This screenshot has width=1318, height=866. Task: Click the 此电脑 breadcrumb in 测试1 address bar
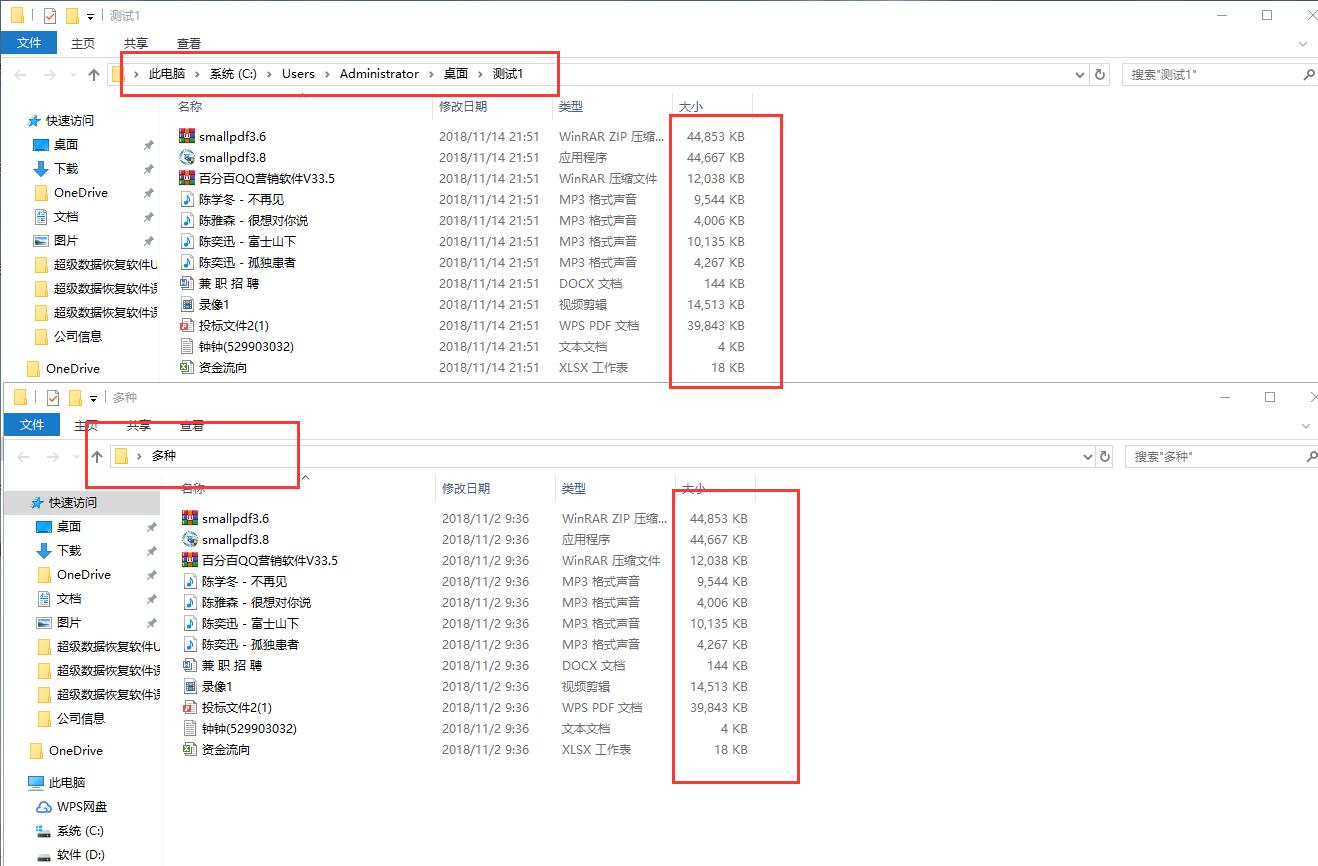(x=167, y=74)
